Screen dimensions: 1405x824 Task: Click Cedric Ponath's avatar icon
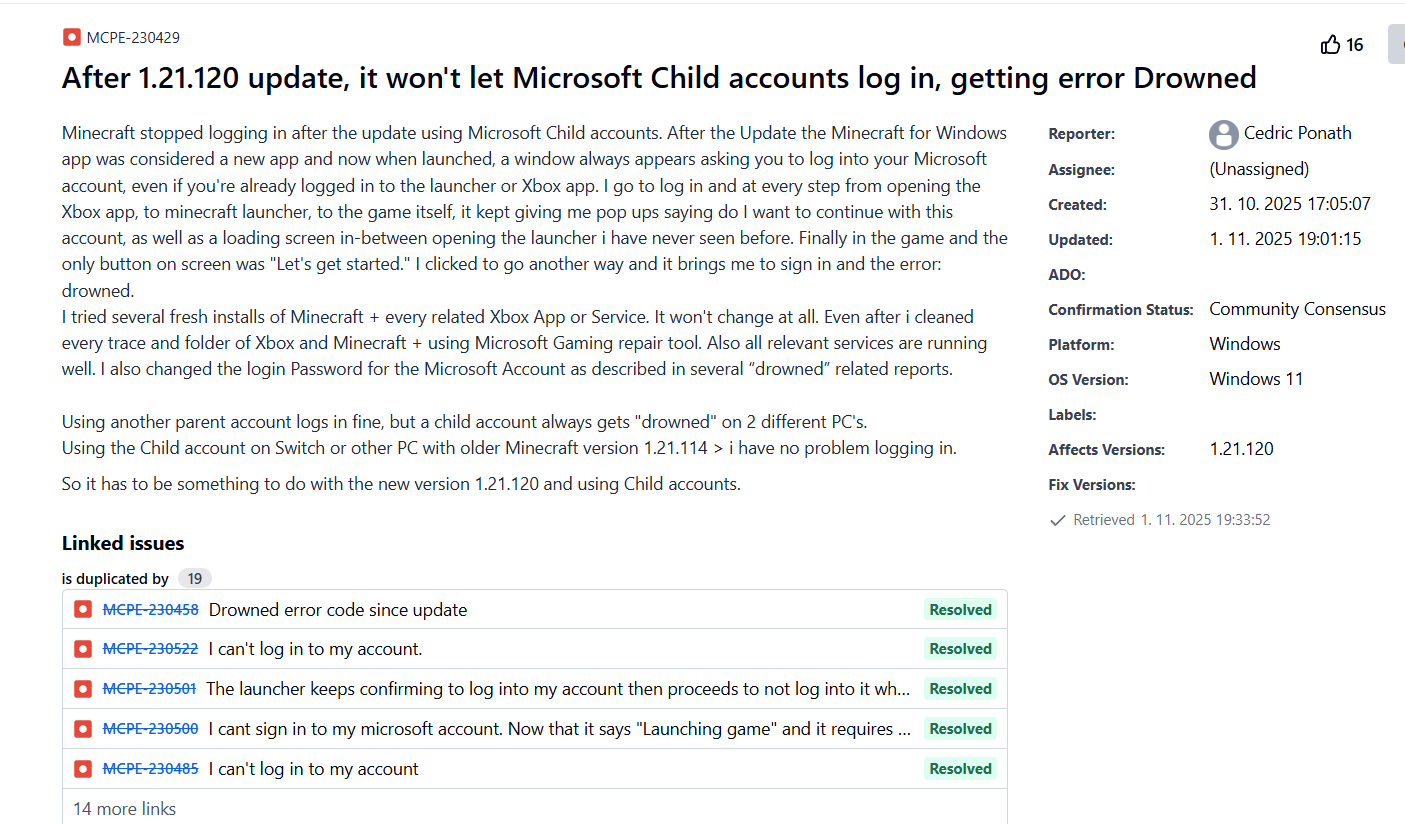tap(1223, 134)
